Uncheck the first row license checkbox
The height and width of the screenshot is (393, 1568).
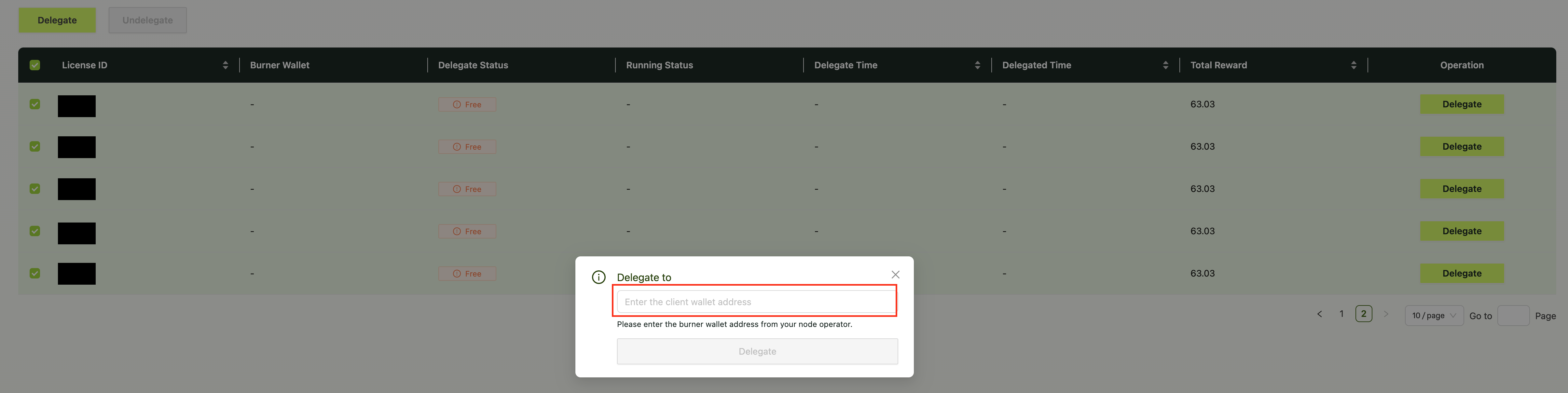pos(35,104)
